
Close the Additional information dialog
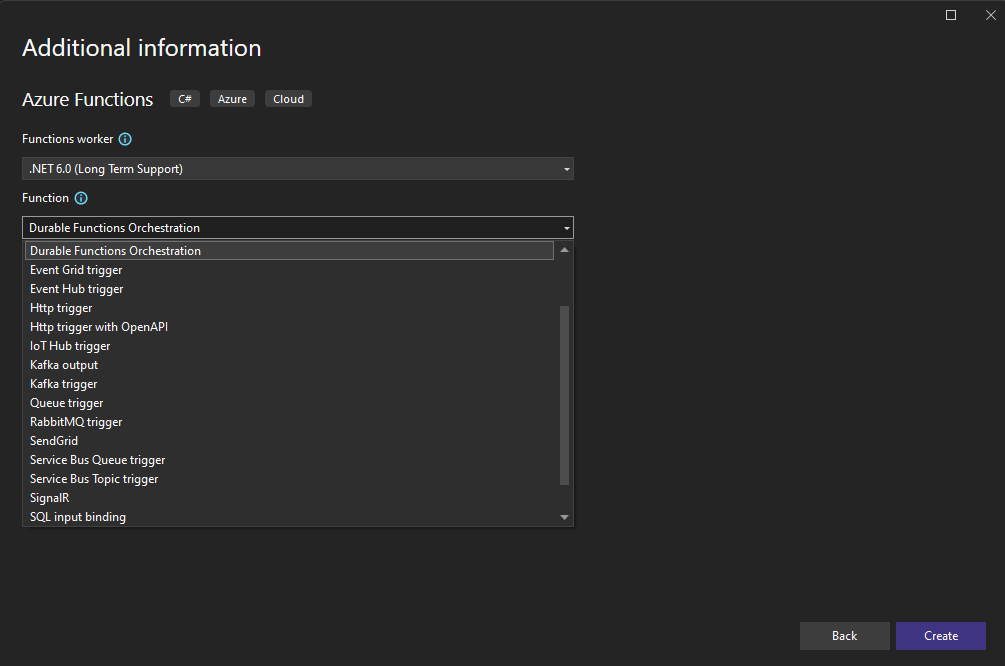[990, 15]
